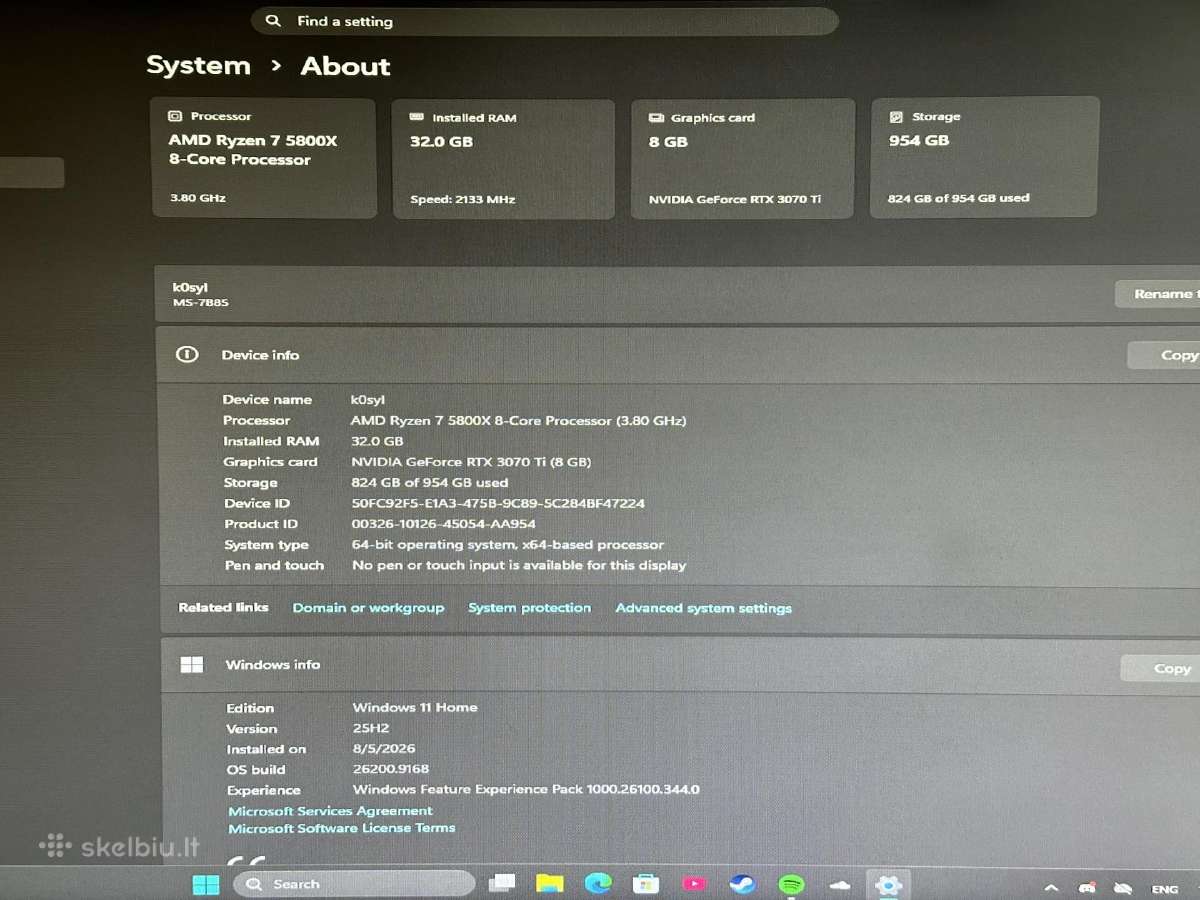Click the RAM icon on Installed RAM card

(417, 117)
